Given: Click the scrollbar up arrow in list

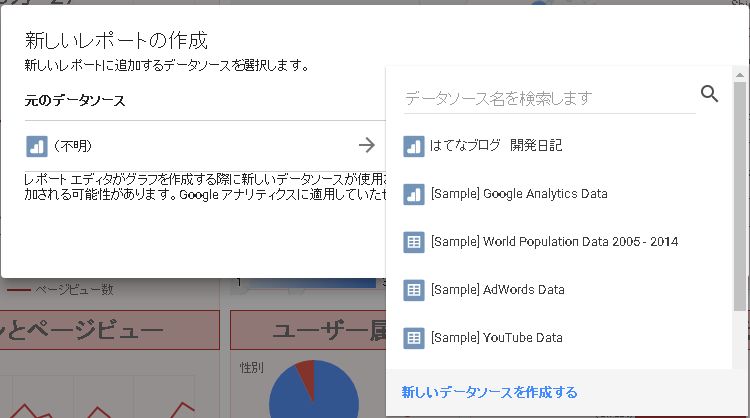Looking at the screenshot, I should (x=739, y=75).
